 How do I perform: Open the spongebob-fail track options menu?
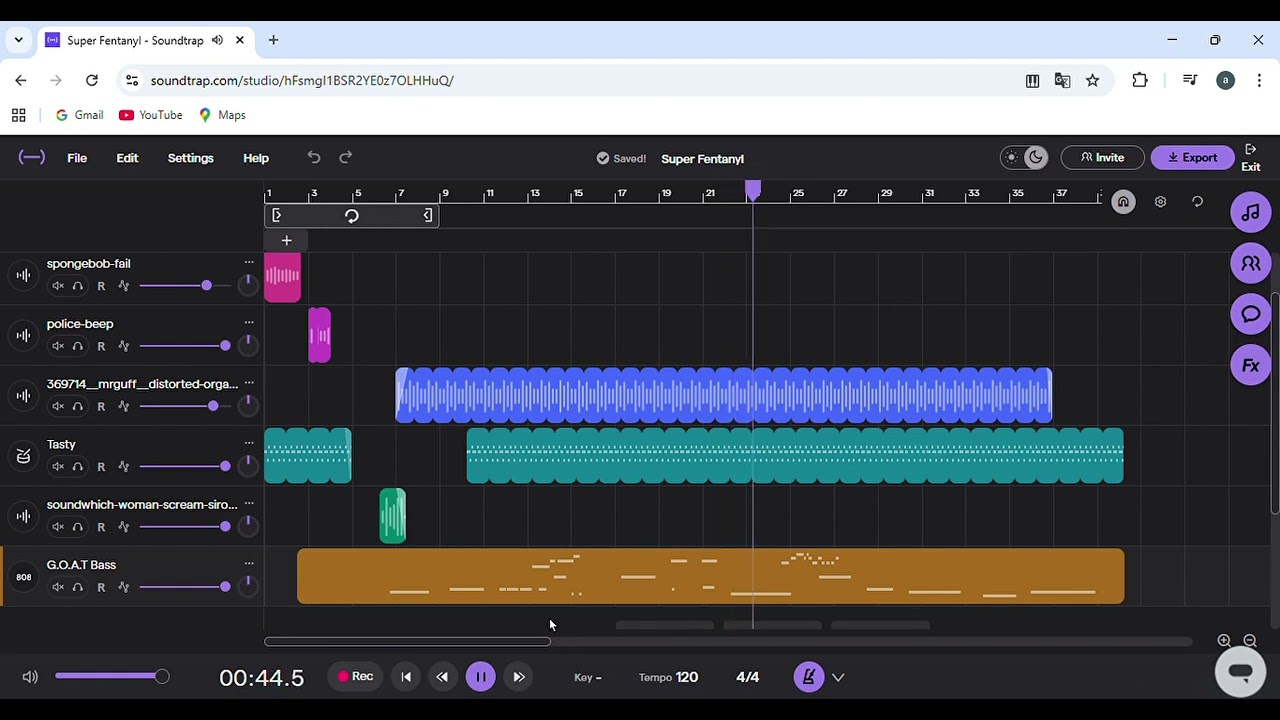click(x=249, y=263)
